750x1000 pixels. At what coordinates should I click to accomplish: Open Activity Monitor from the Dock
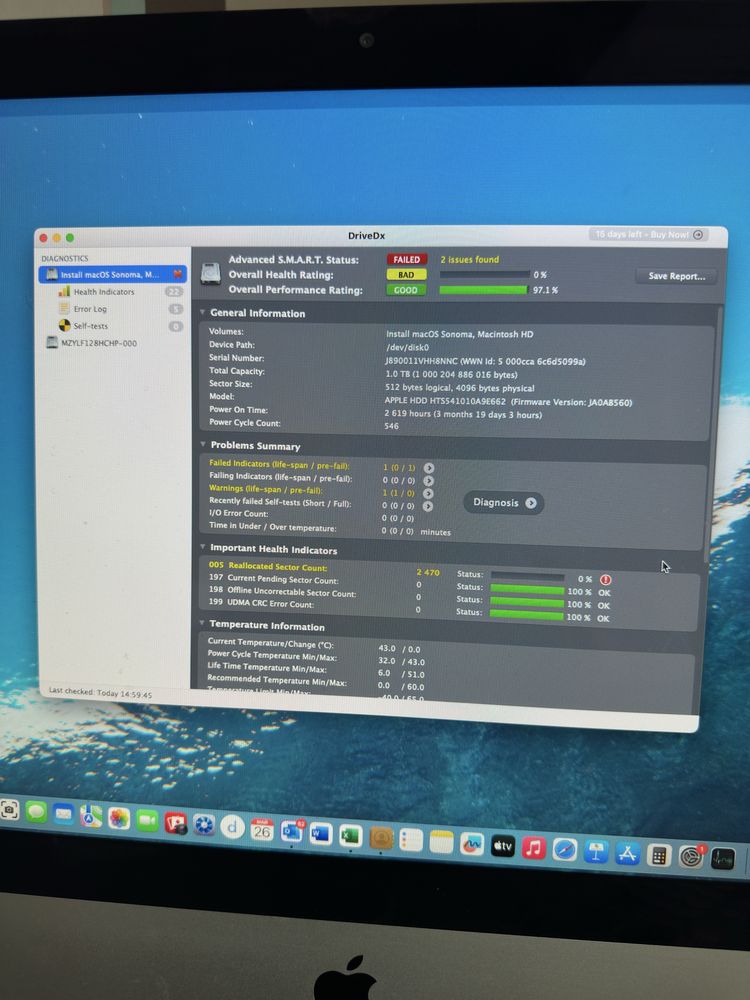pyautogui.click(x=722, y=859)
